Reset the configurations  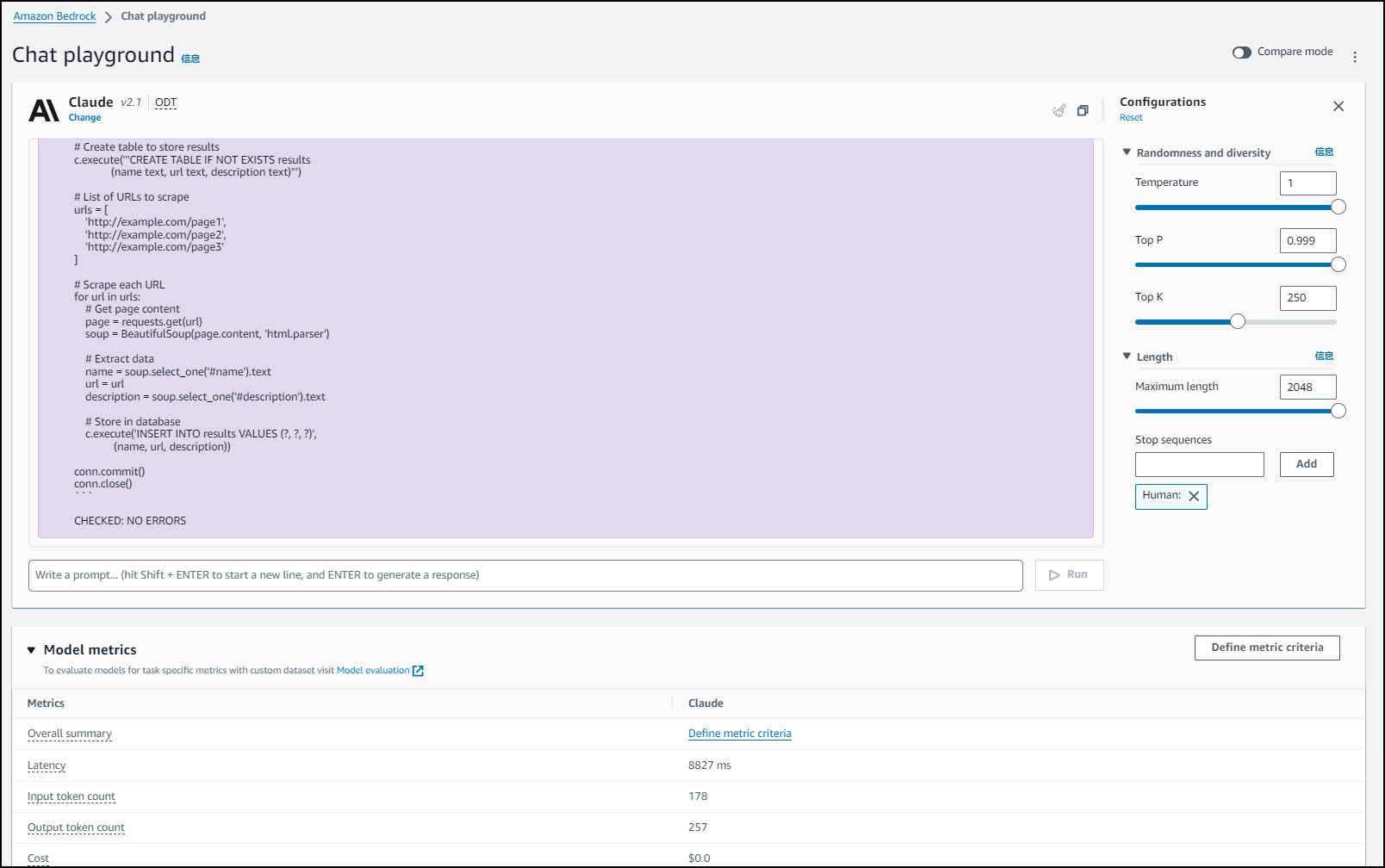coord(1131,118)
